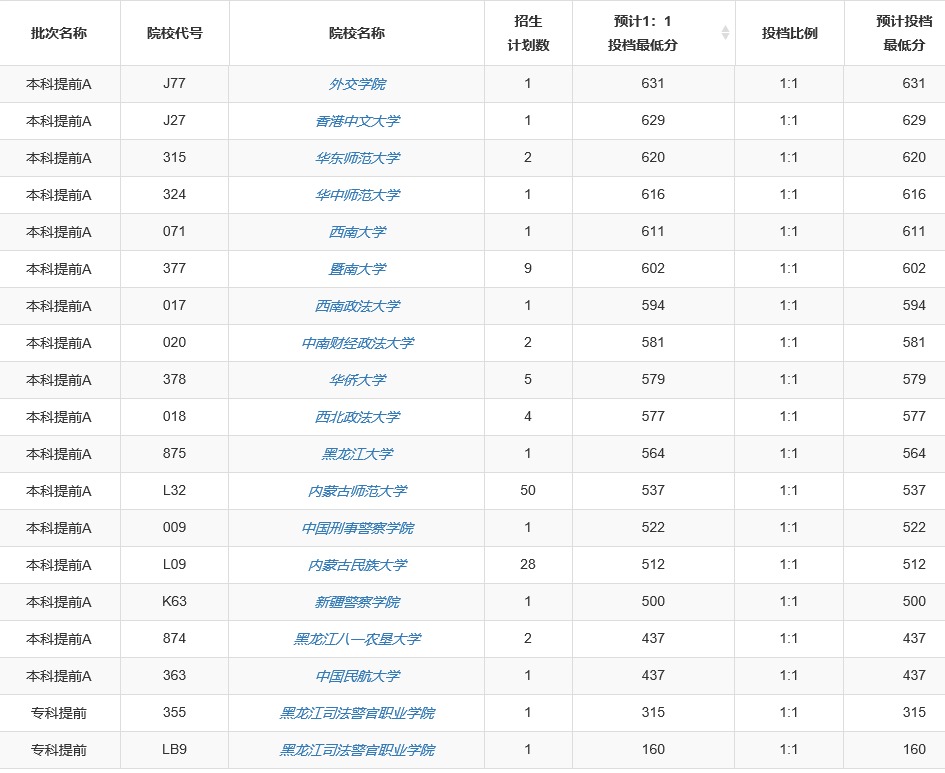
Task: Open the 内蒙古民族大学 link
Action: click(x=357, y=565)
